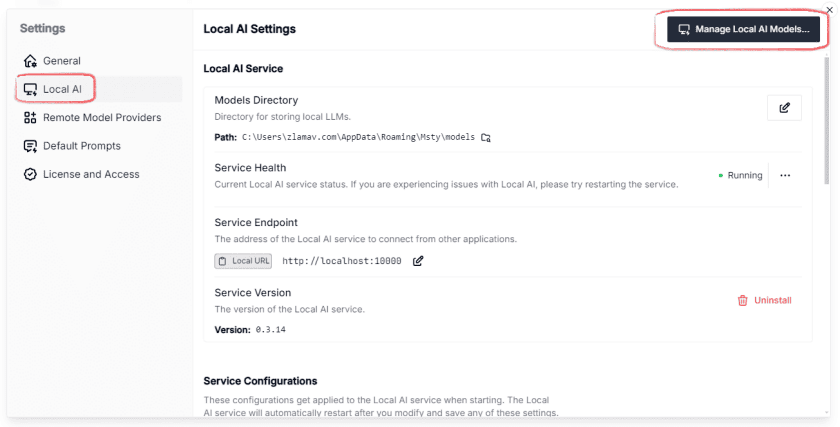Open the models folder icon beside the path
Screen dimensions: 840x427
tap(486, 137)
